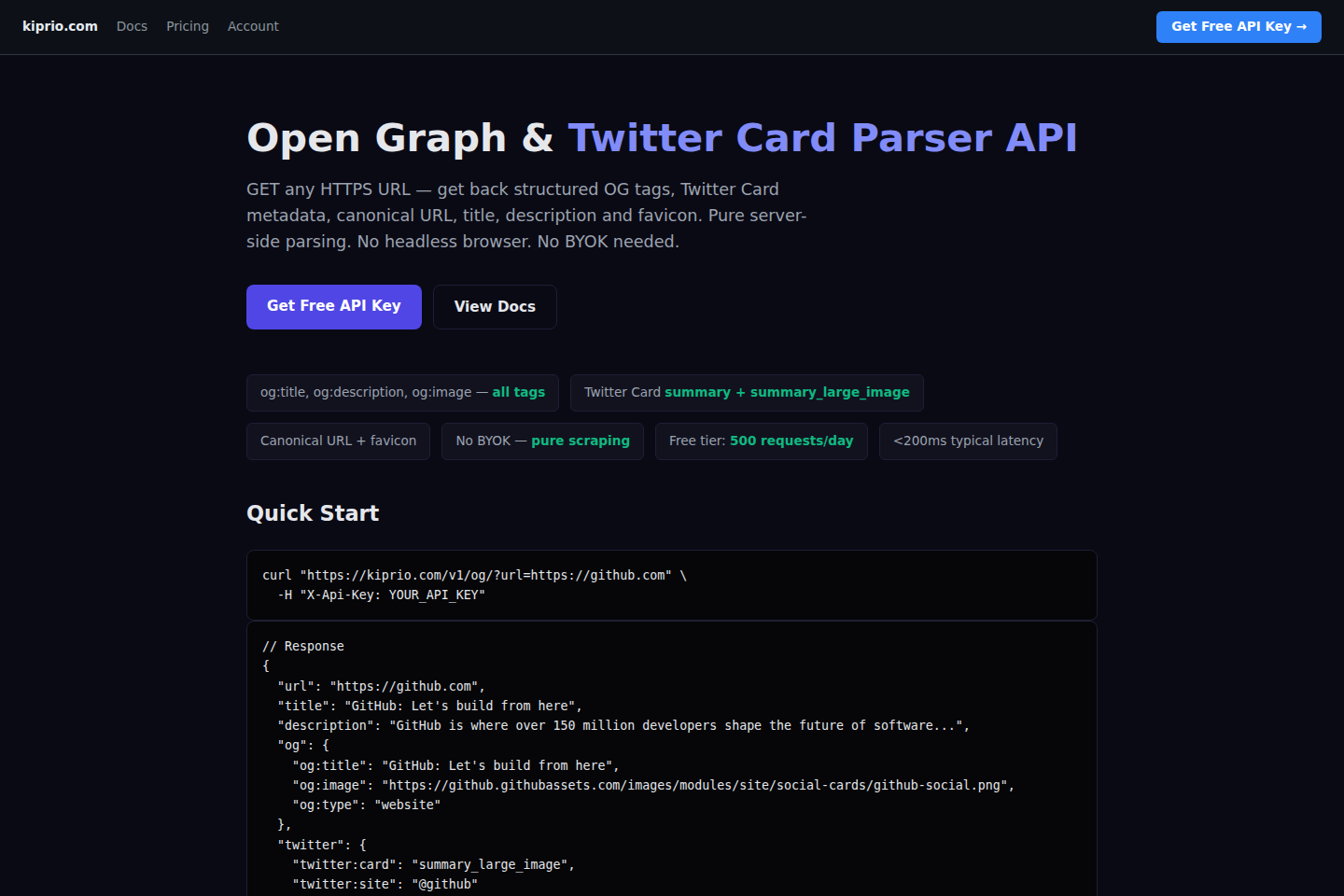Click the No BYOK pure scraping badge

coord(542,441)
